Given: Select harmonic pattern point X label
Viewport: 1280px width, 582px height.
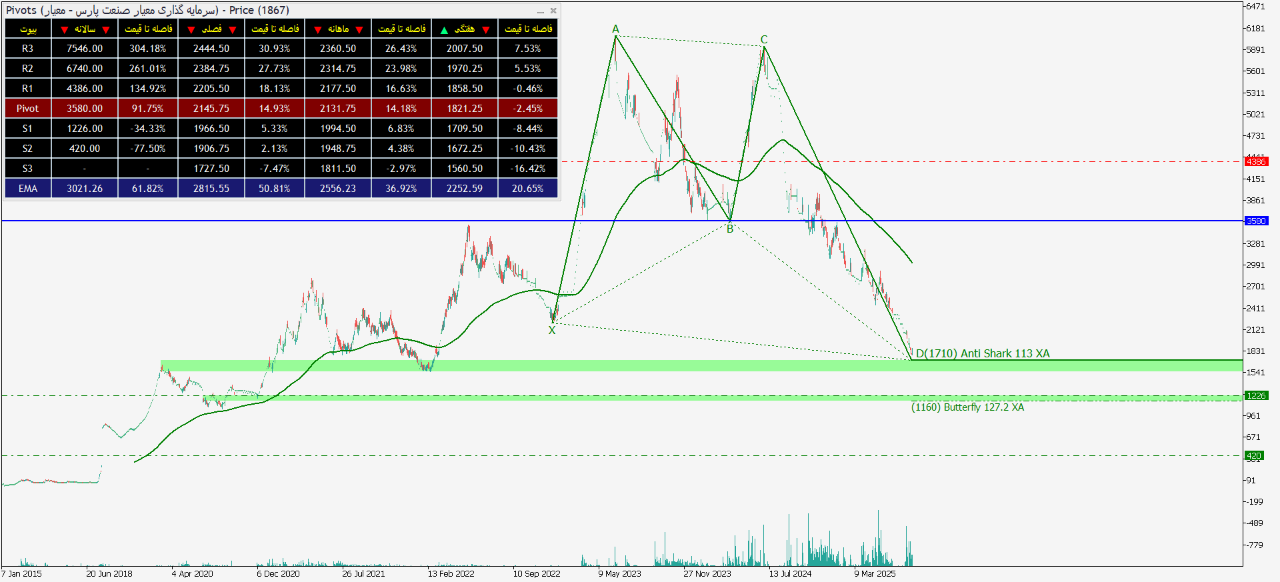Looking at the screenshot, I should coord(551,330).
